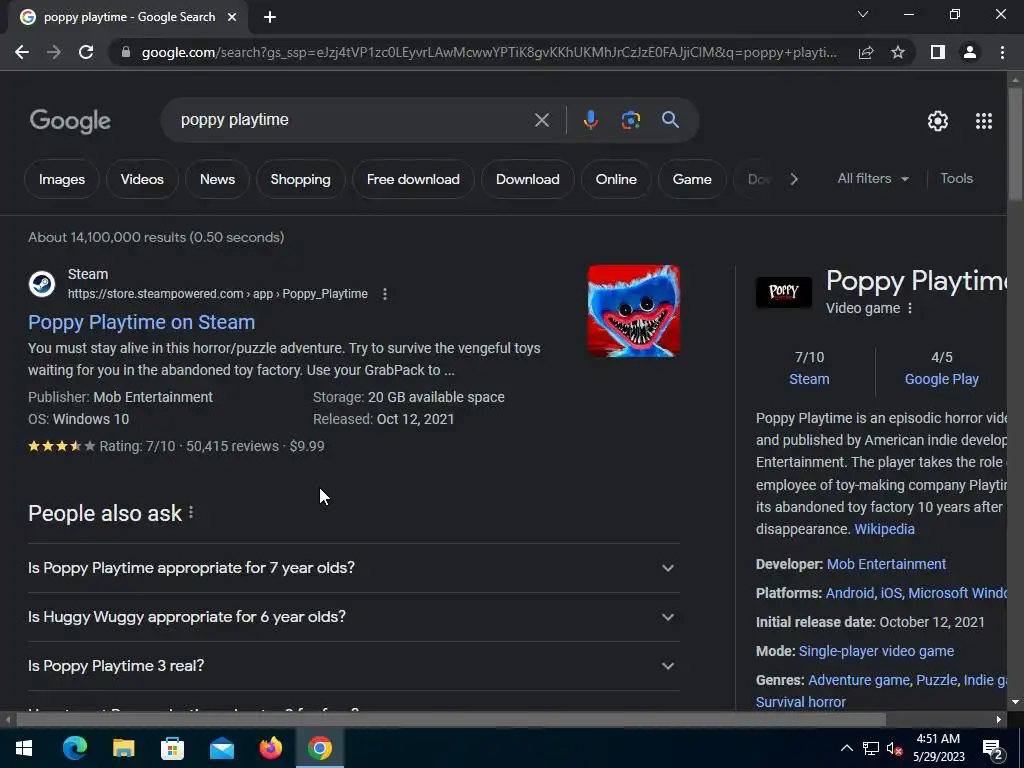Open Mail app from the taskbar
The image size is (1024, 768).
(222, 748)
